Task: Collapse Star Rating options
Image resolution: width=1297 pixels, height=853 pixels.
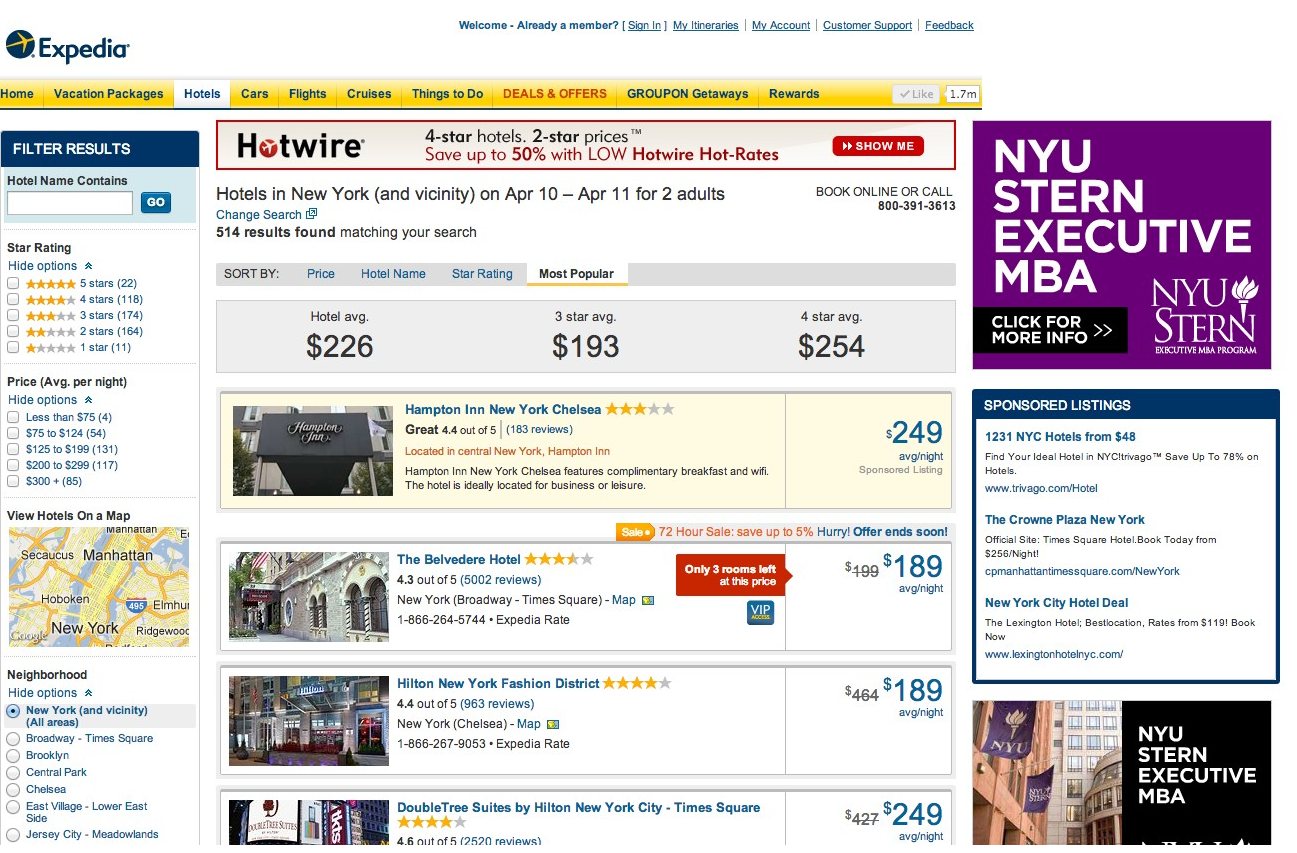Action: (x=50, y=266)
